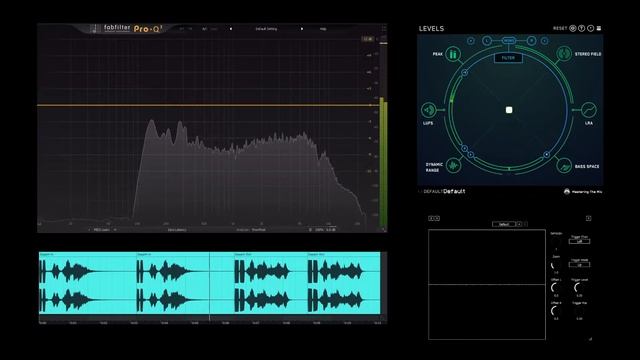This screenshot has height=360, width=640.
Task: Toggle Pro-Q 3 A/B state switch
Action: coord(204,29)
